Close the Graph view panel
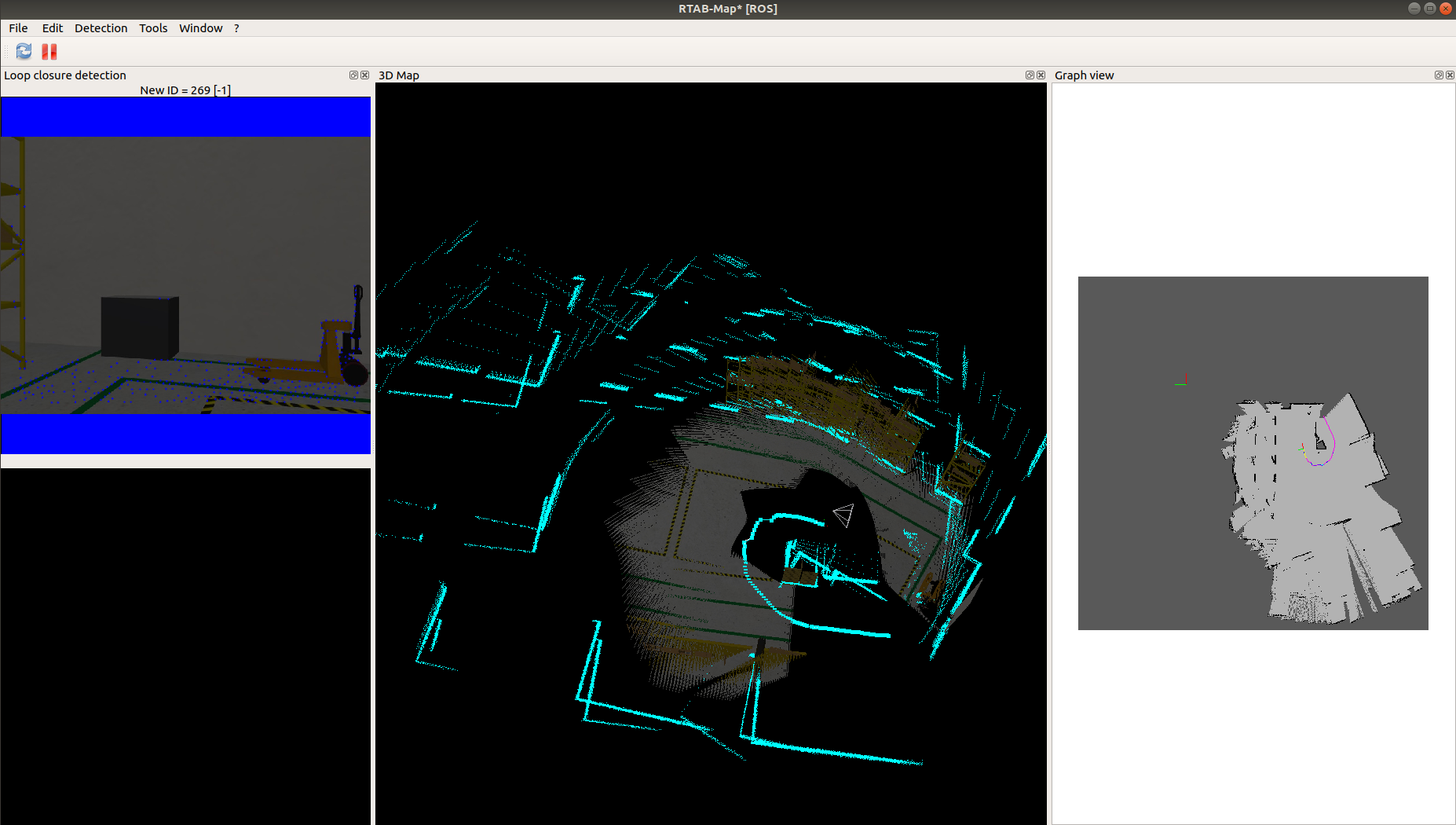1456x825 pixels. (x=1449, y=75)
